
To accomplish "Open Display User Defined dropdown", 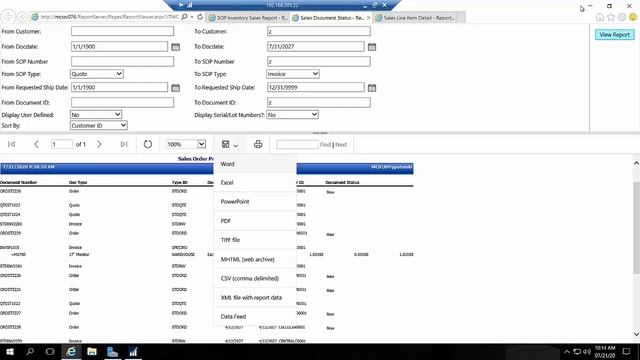I will pyautogui.click(x=96, y=115).
